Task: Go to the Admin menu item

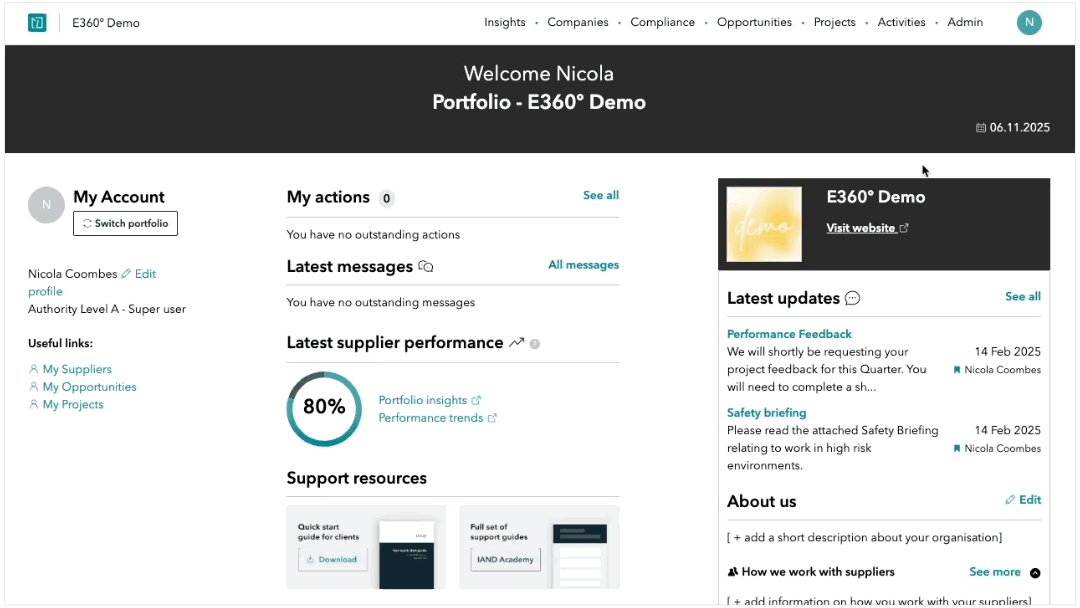Action: pos(965,22)
